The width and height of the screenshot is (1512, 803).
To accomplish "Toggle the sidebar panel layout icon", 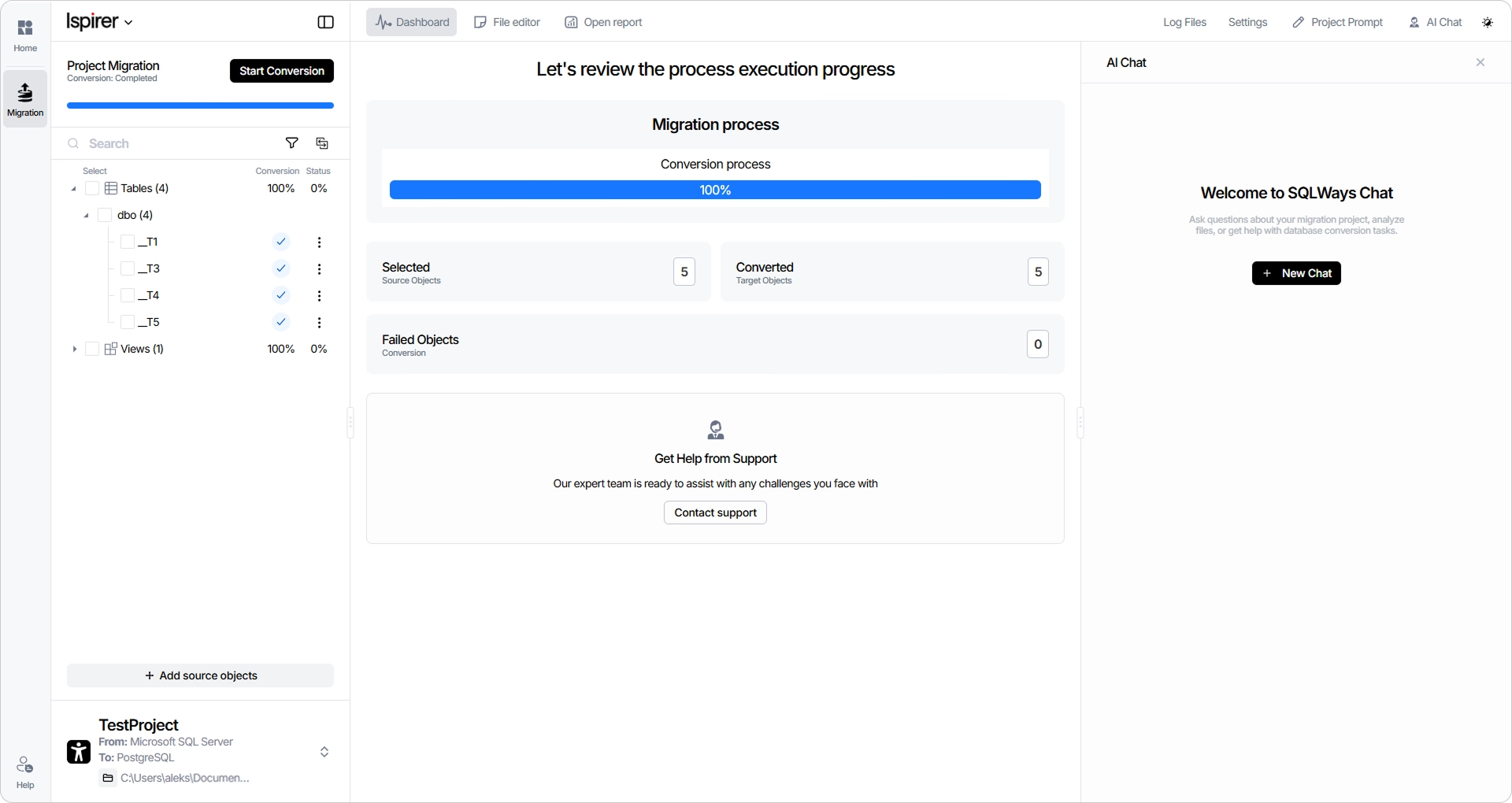I will [325, 22].
